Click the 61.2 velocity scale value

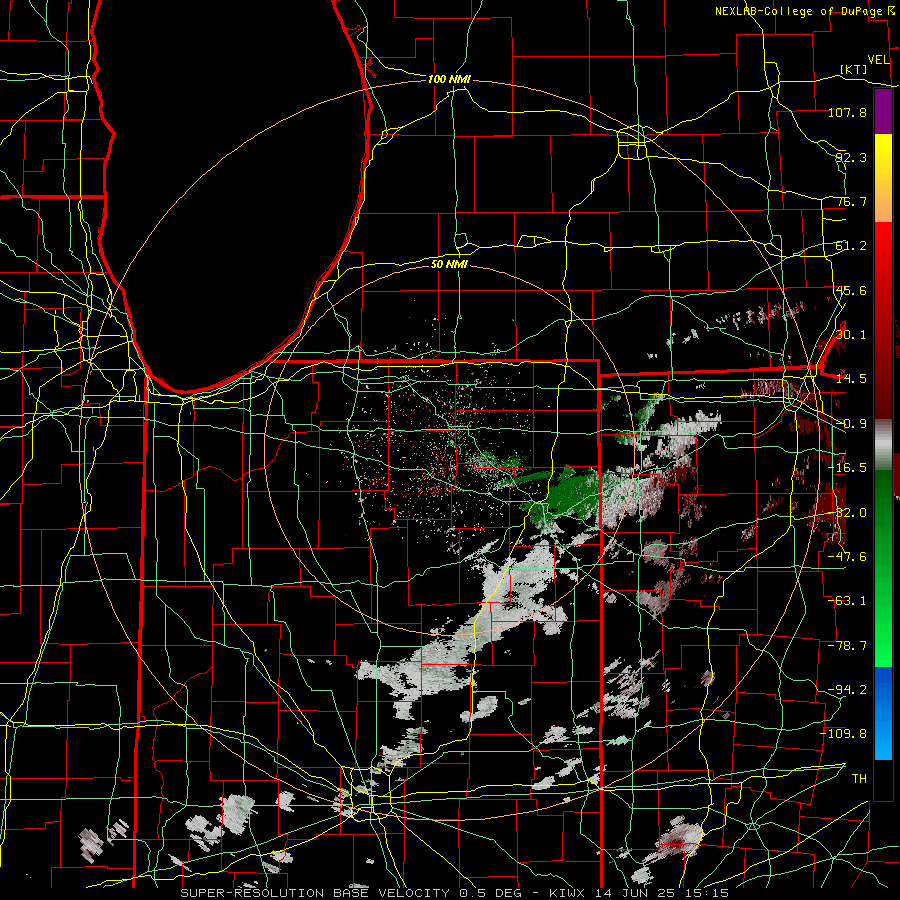[x=851, y=246]
